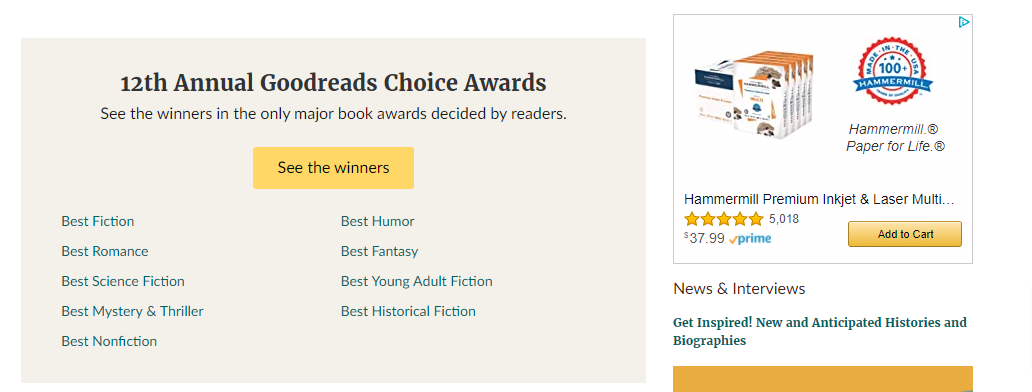This screenshot has width=1032, height=392.
Task: Click the Hammermill Made in USA badge
Action: (x=892, y=72)
